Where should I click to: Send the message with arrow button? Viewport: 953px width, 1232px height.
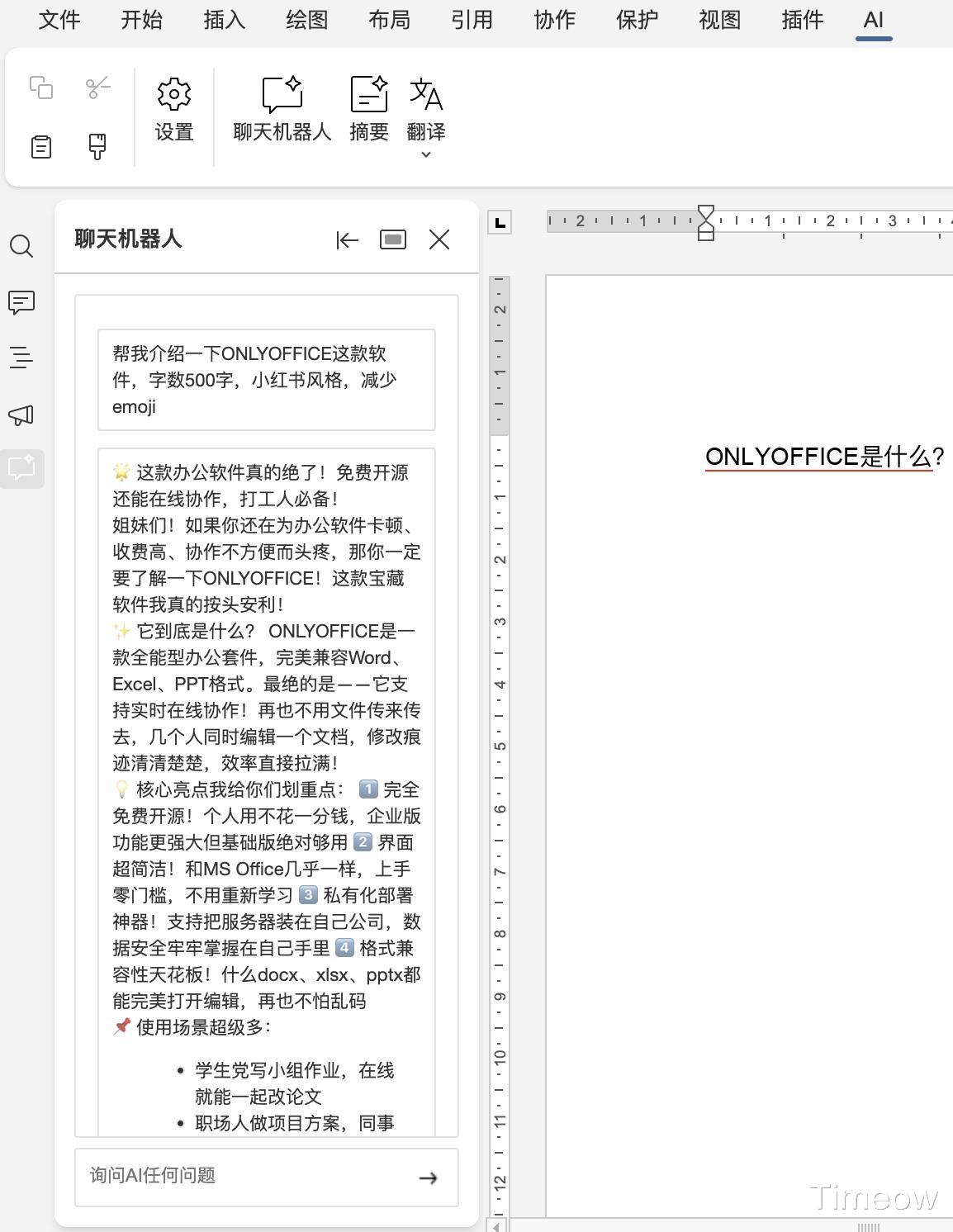click(428, 1178)
